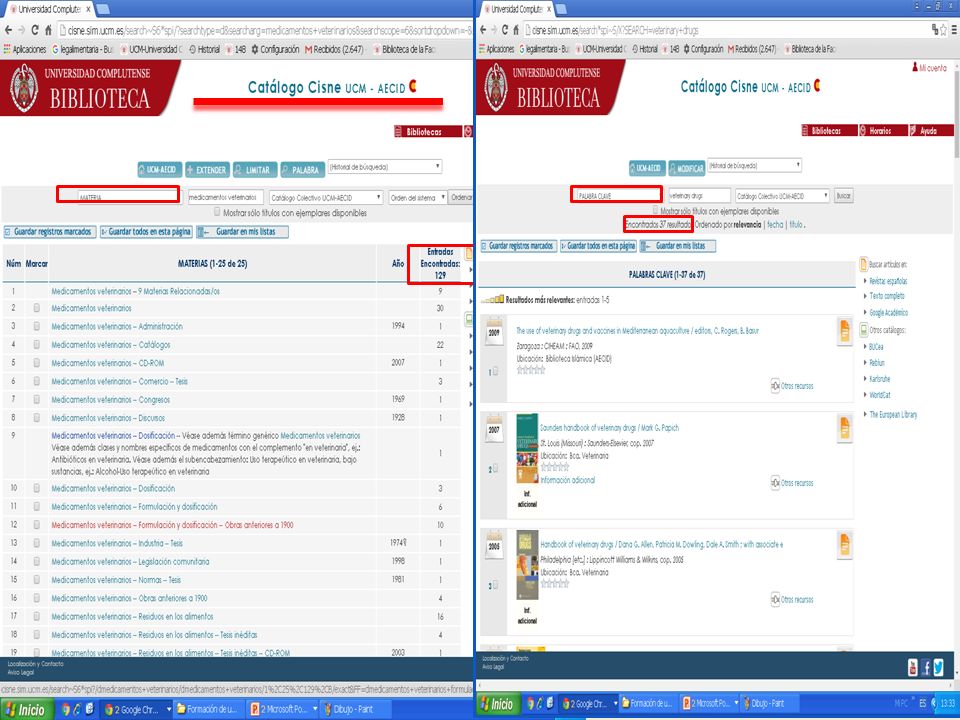Select the Horarios tab in the right window
This screenshot has height=720, width=960.
point(882,130)
